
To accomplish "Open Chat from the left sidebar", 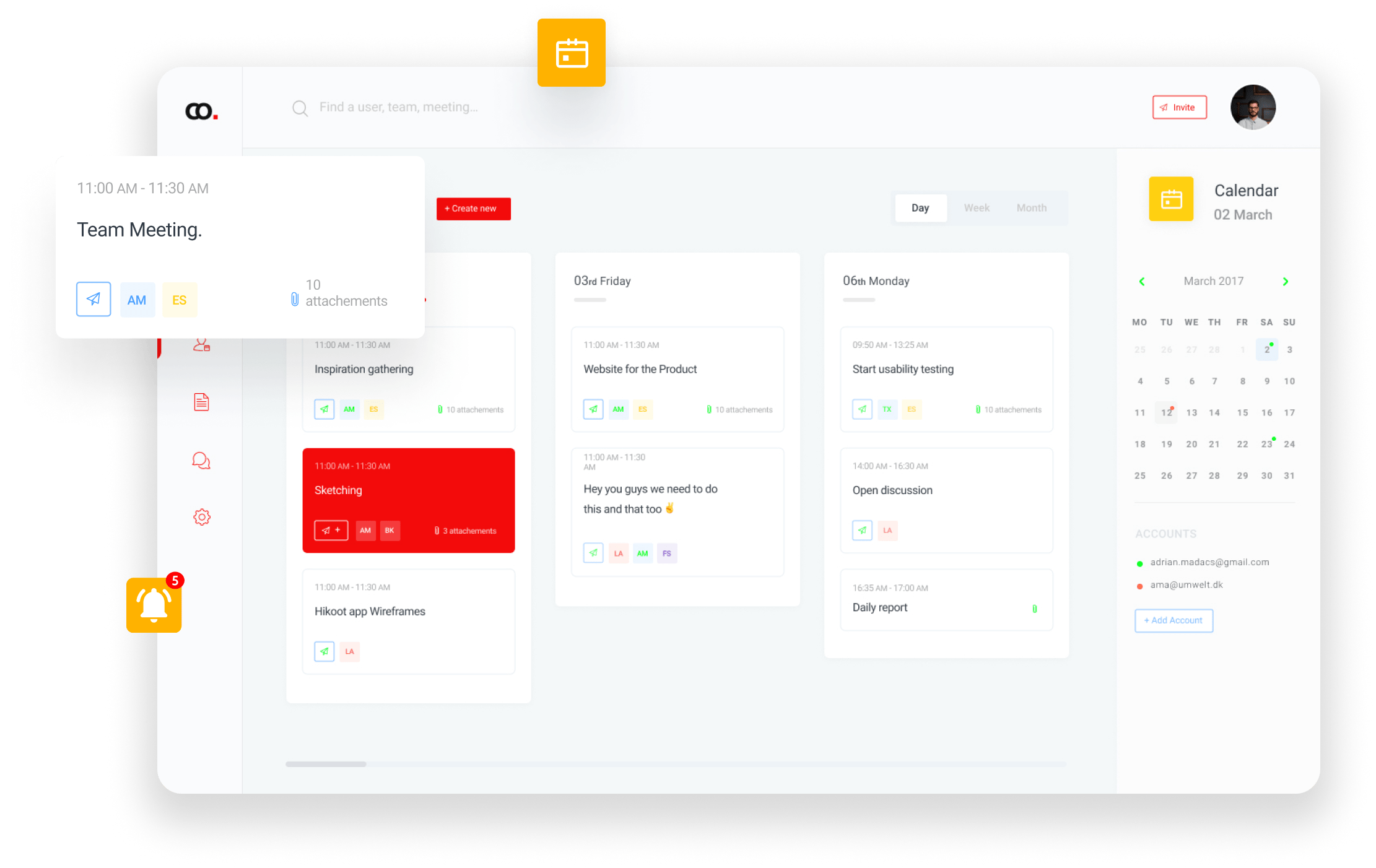I will (x=201, y=460).
